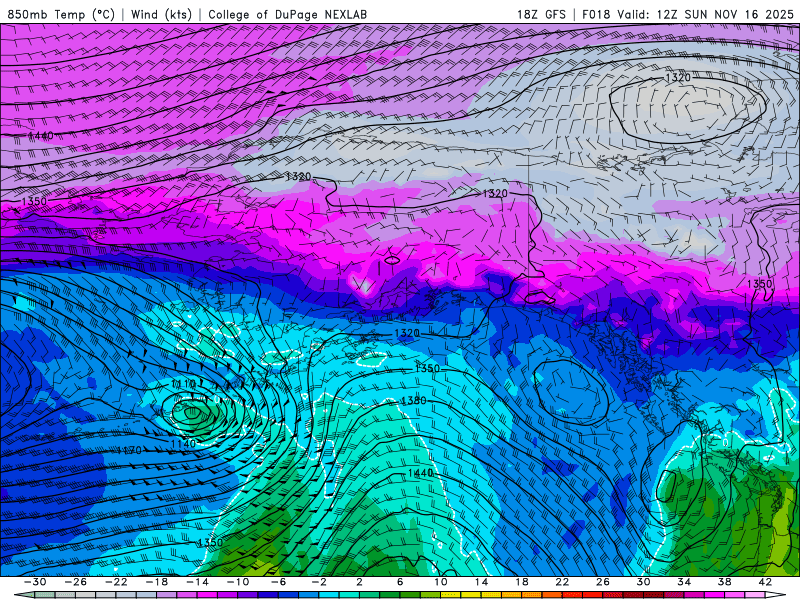Click the "26" colorbar scale value
Screen dimensions: 800x600
603,582
